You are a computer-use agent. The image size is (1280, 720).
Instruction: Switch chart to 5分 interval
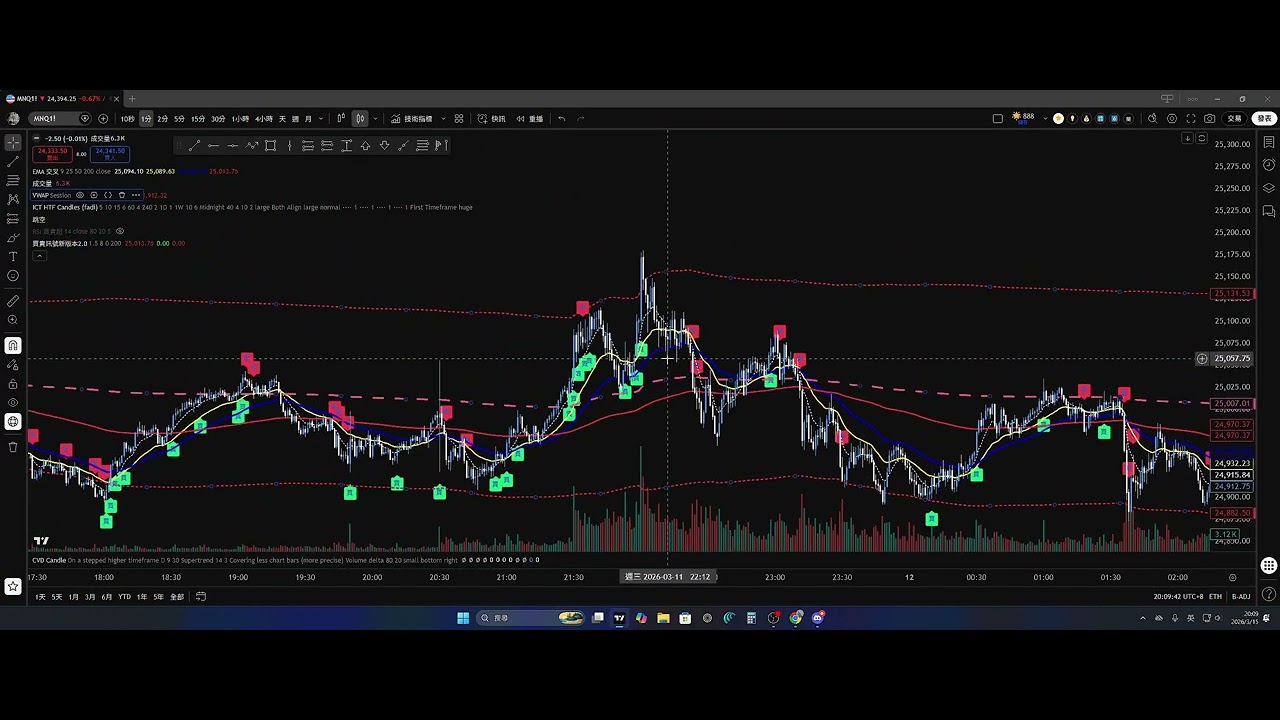[180, 119]
